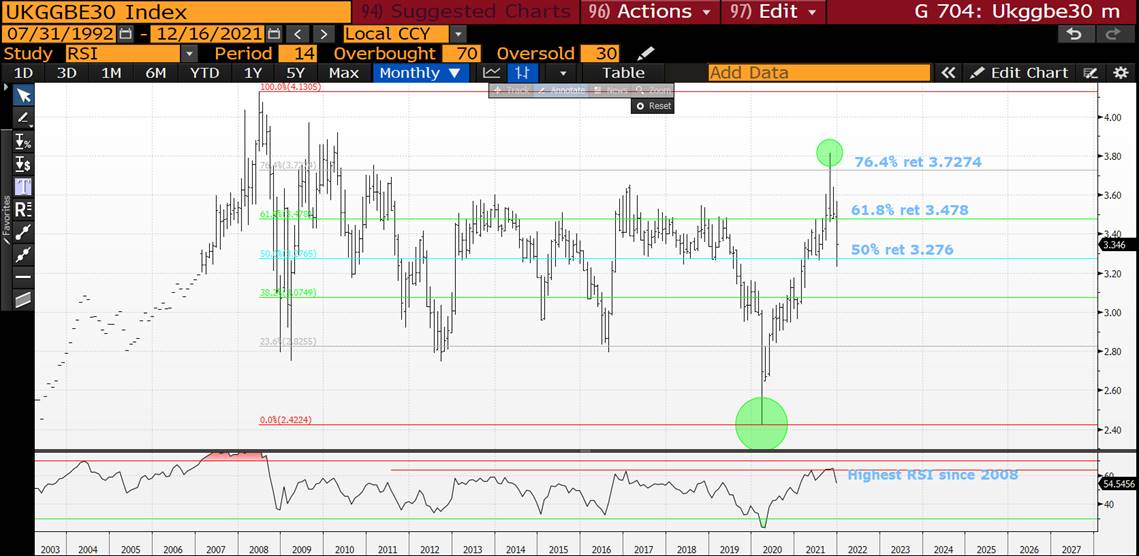Shift date range backward
1139x556 pixels.
(x=296, y=34)
